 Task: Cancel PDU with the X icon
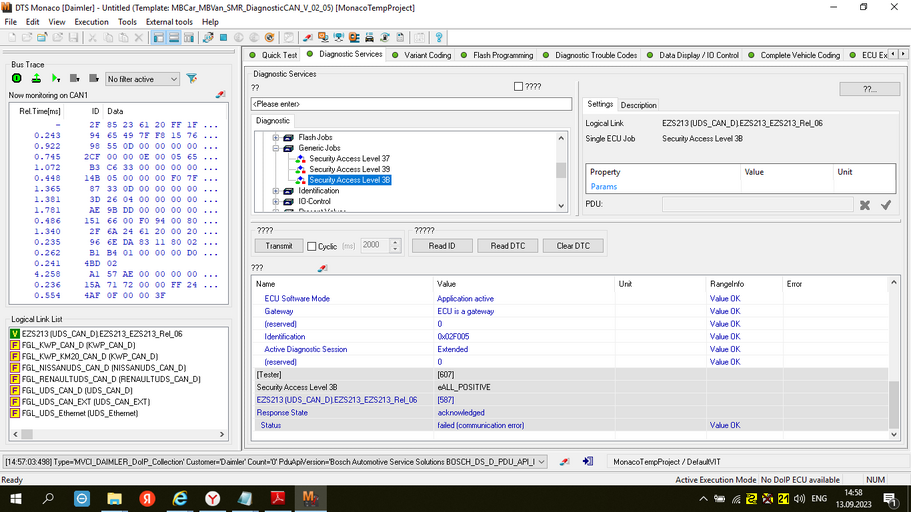click(x=865, y=205)
